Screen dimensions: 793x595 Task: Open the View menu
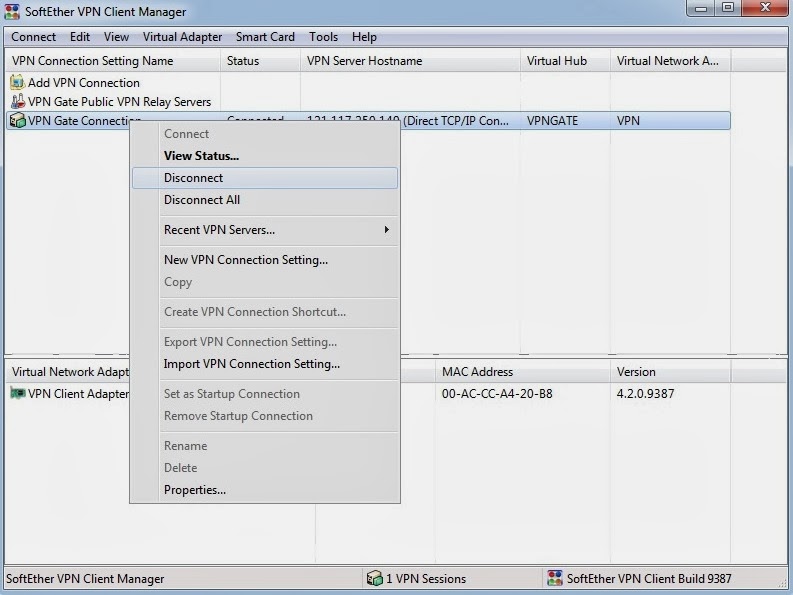[116, 37]
